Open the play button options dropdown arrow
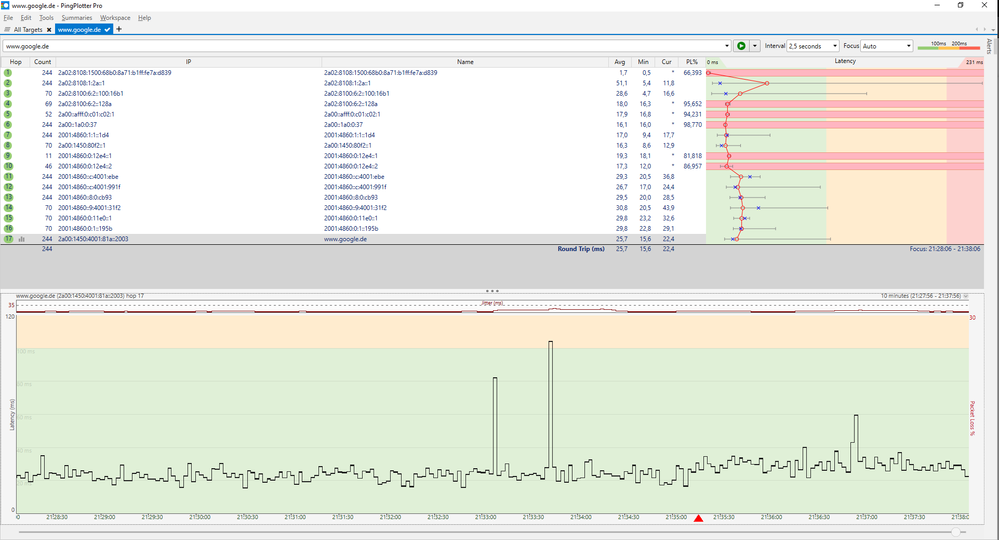Viewport: 999px width, 540px height. point(755,46)
